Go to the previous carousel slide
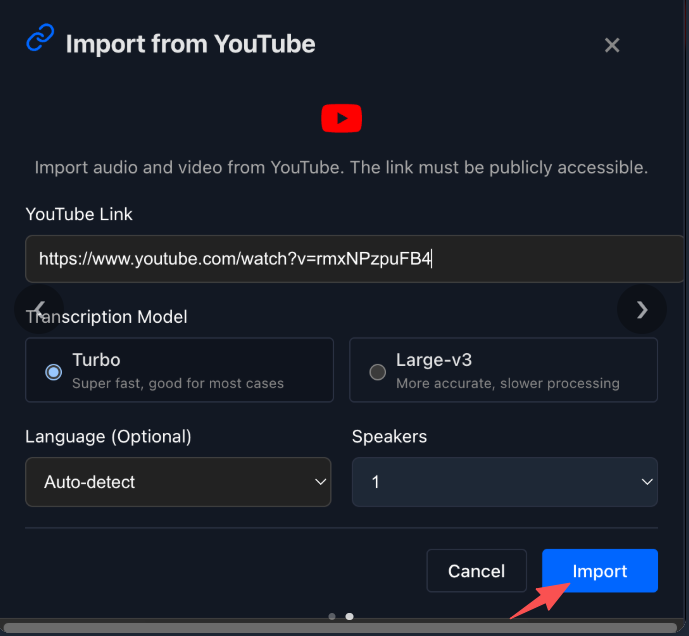This screenshot has width=689, height=636. pyautogui.click(x=39, y=309)
